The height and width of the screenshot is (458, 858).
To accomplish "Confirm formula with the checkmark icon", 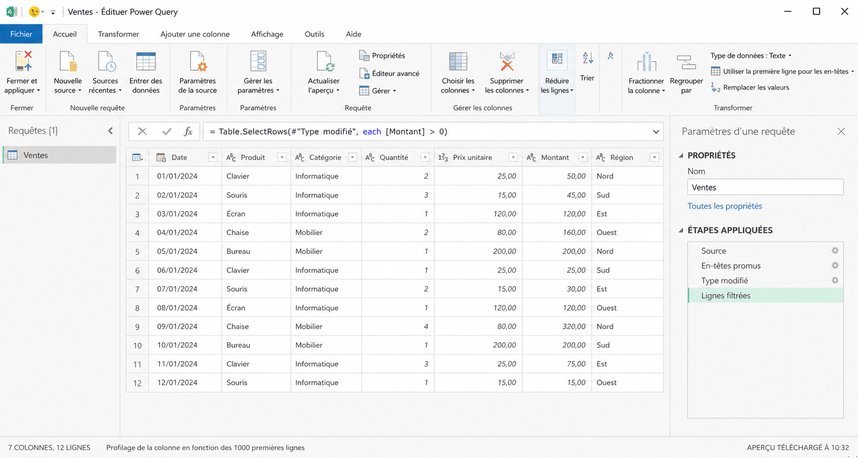I will coord(167,131).
